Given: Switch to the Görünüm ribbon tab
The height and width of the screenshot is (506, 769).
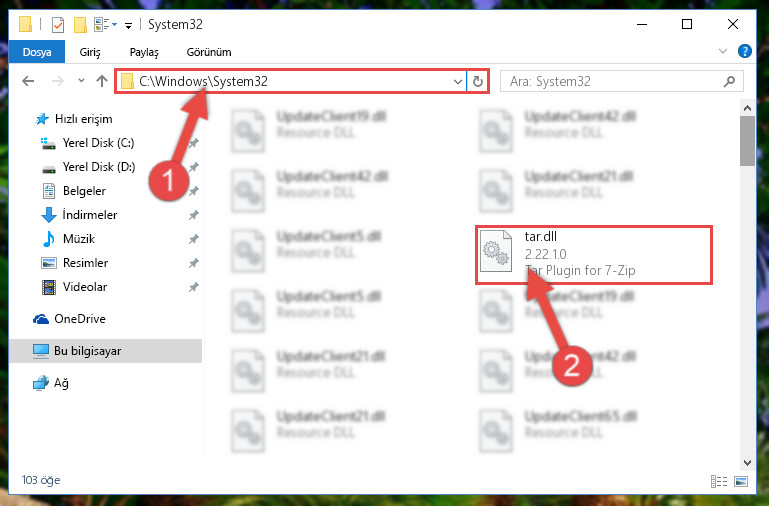Looking at the screenshot, I should click(208, 52).
